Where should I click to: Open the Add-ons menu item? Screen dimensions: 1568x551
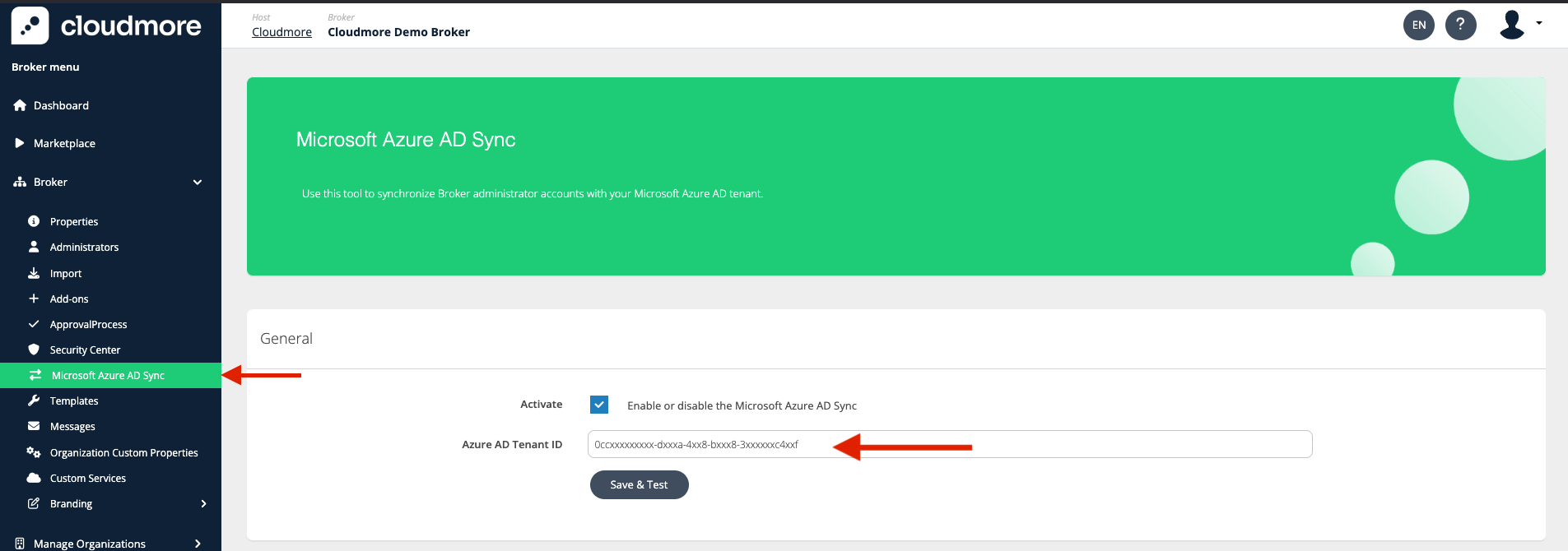point(69,299)
